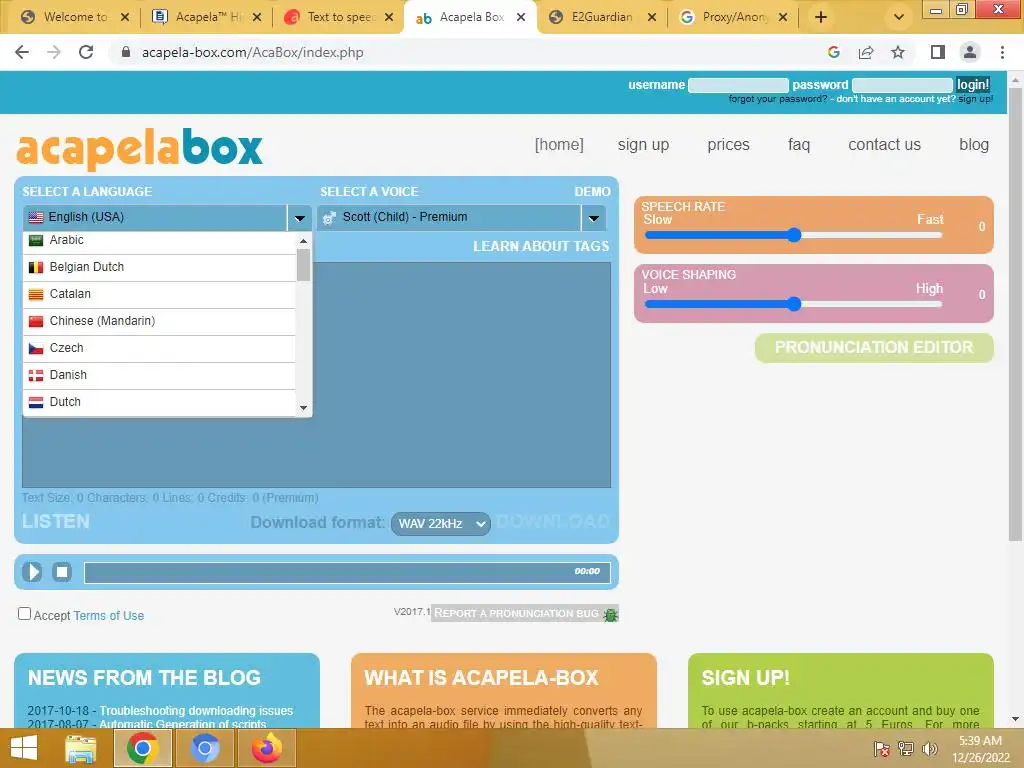Click forgot your password link
The image size is (1024, 768).
pyautogui.click(x=777, y=99)
